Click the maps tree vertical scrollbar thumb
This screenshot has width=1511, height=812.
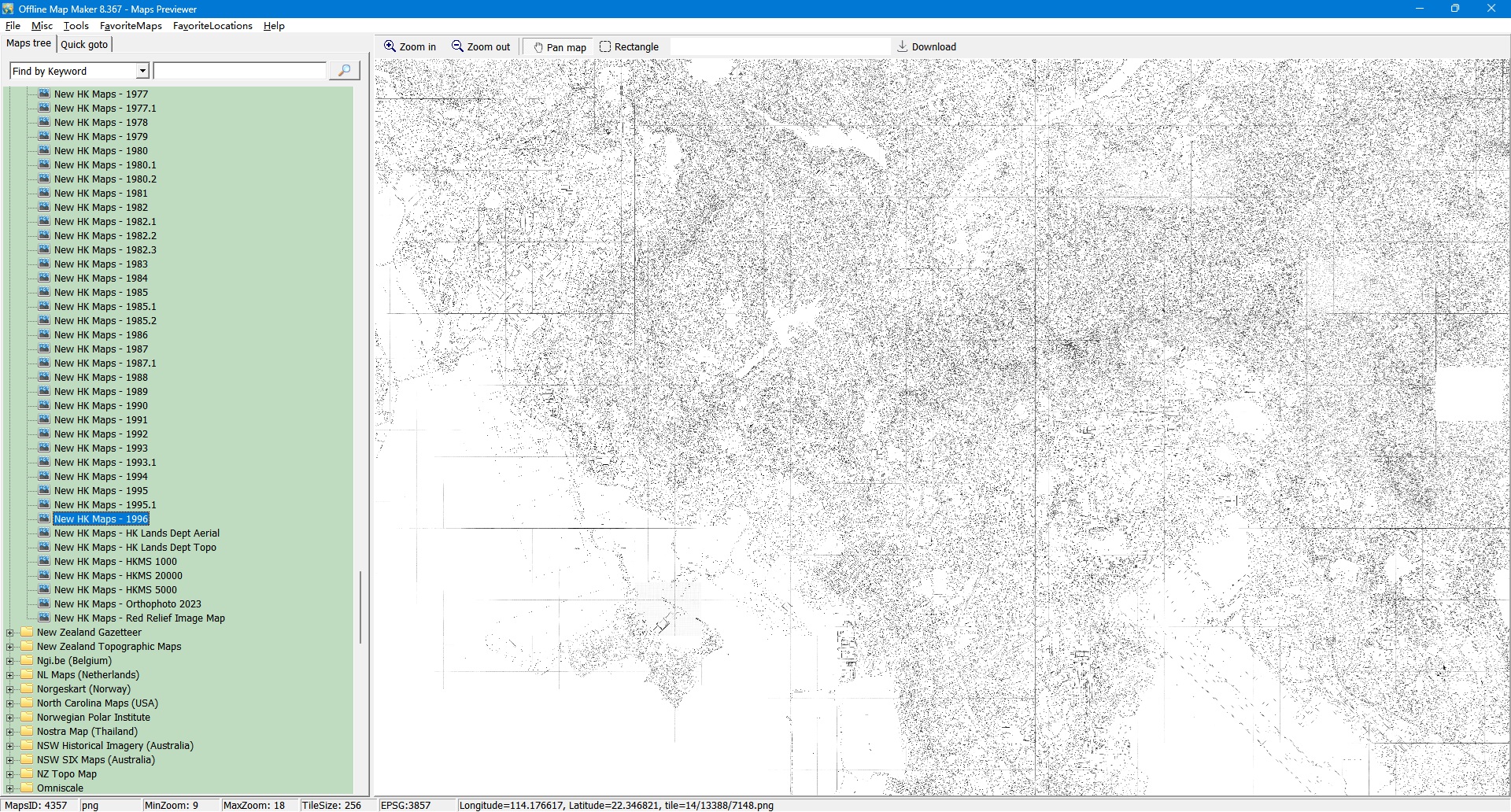pyautogui.click(x=360, y=606)
